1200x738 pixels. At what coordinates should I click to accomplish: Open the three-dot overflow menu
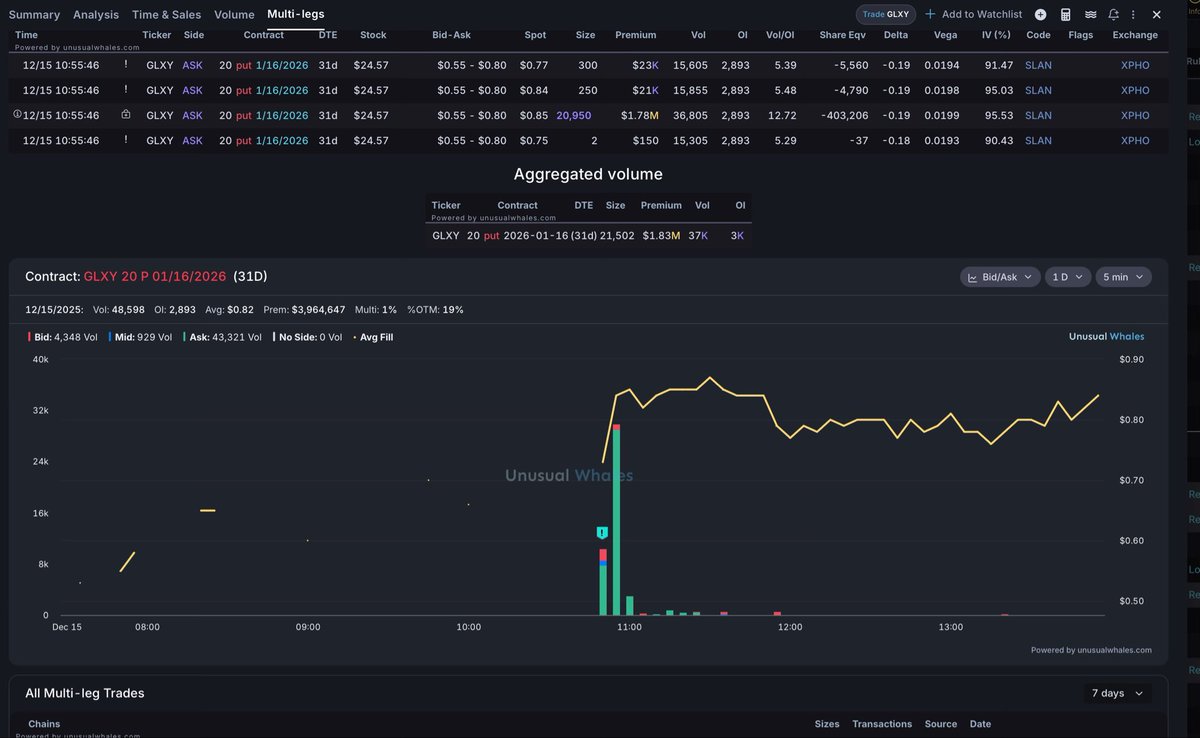coord(1133,15)
